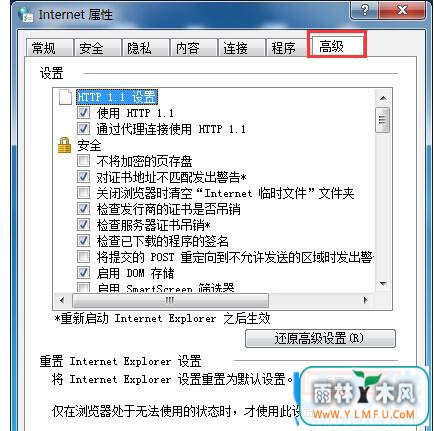Screen dimensions: 434x431
Task: Enable 不将加密的页存盘 checkbox
Action: 83,161
